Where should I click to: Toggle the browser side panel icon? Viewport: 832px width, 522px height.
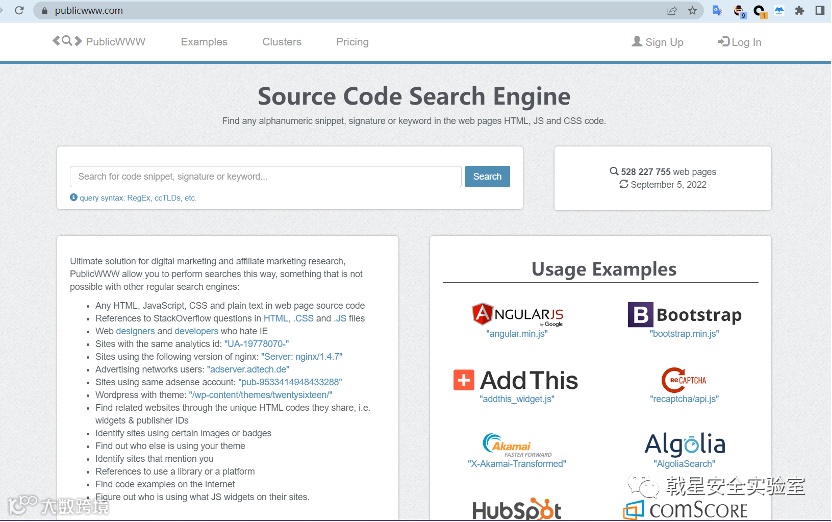click(820, 11)
